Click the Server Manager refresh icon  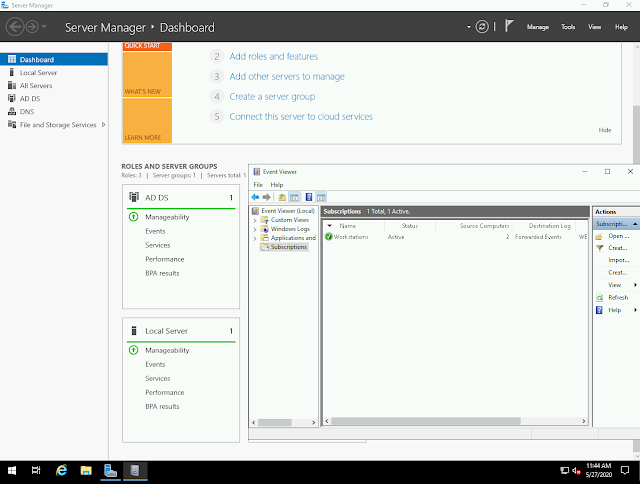(x=482, y=27)
